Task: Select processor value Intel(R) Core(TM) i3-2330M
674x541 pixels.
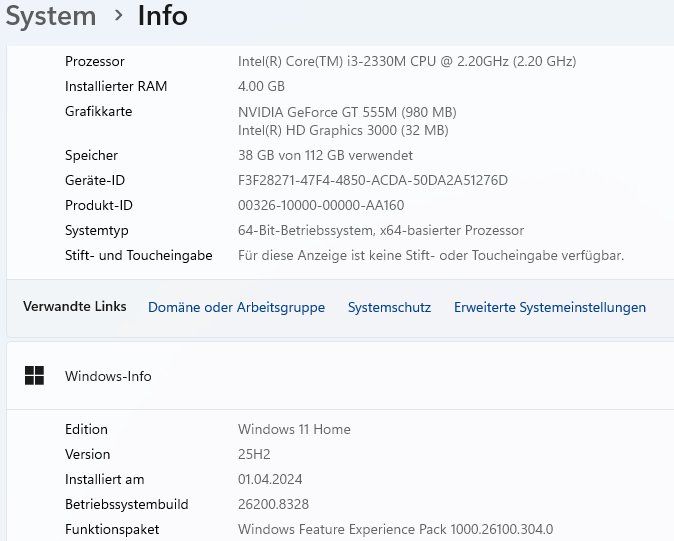Action: (x=407, y=61)
